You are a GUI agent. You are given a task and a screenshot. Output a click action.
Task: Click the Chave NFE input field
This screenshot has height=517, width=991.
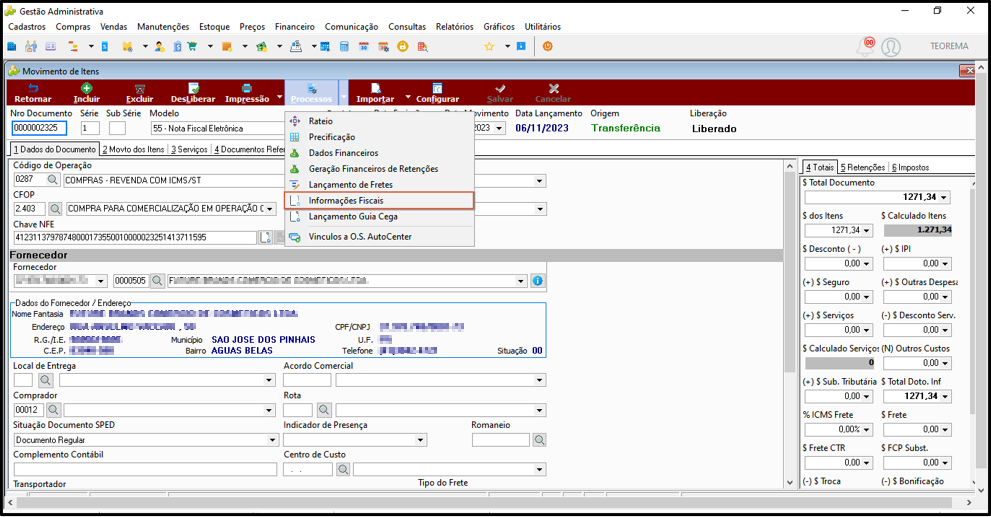click(135, 238)
